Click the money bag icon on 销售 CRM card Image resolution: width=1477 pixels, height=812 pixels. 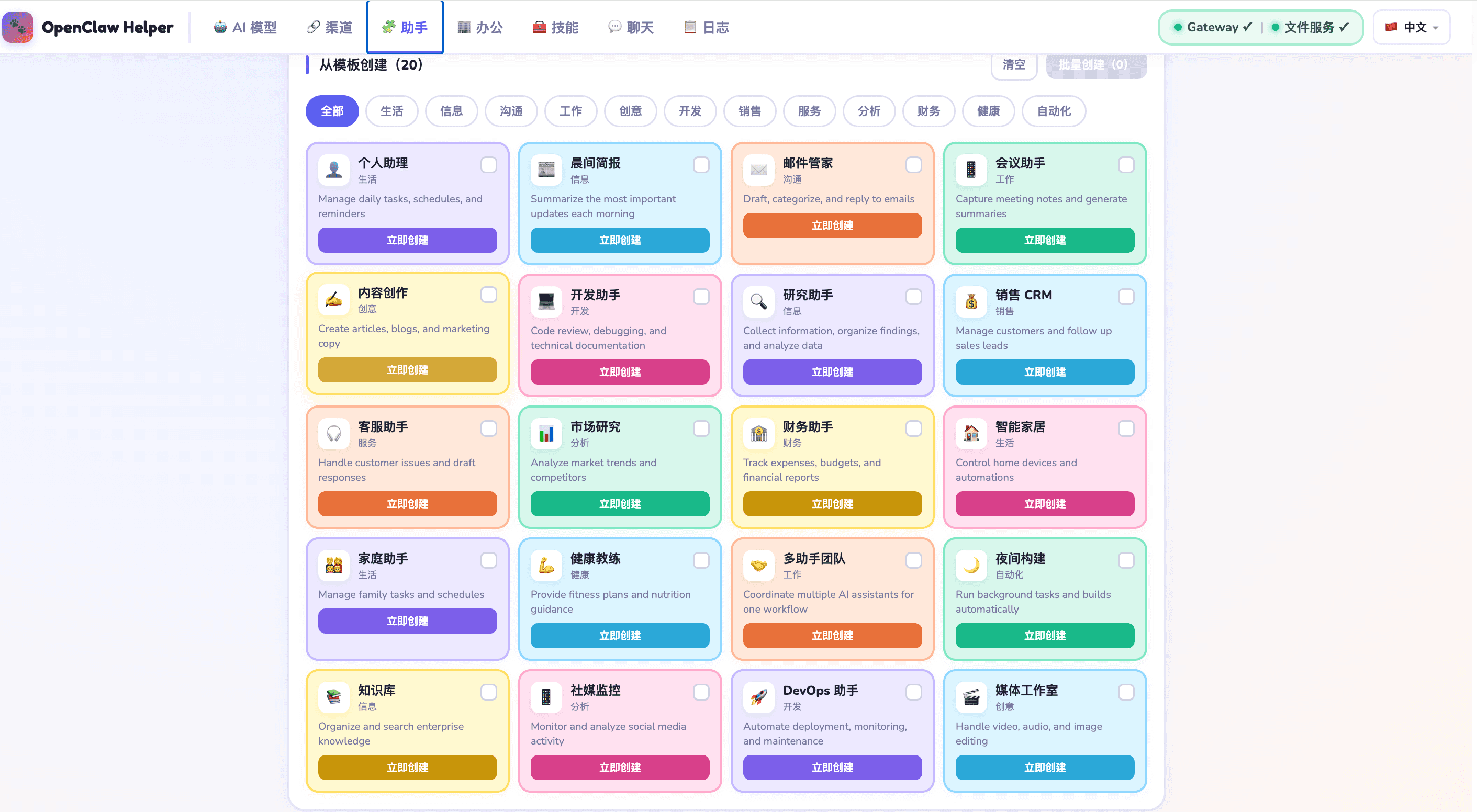point(971,301)
